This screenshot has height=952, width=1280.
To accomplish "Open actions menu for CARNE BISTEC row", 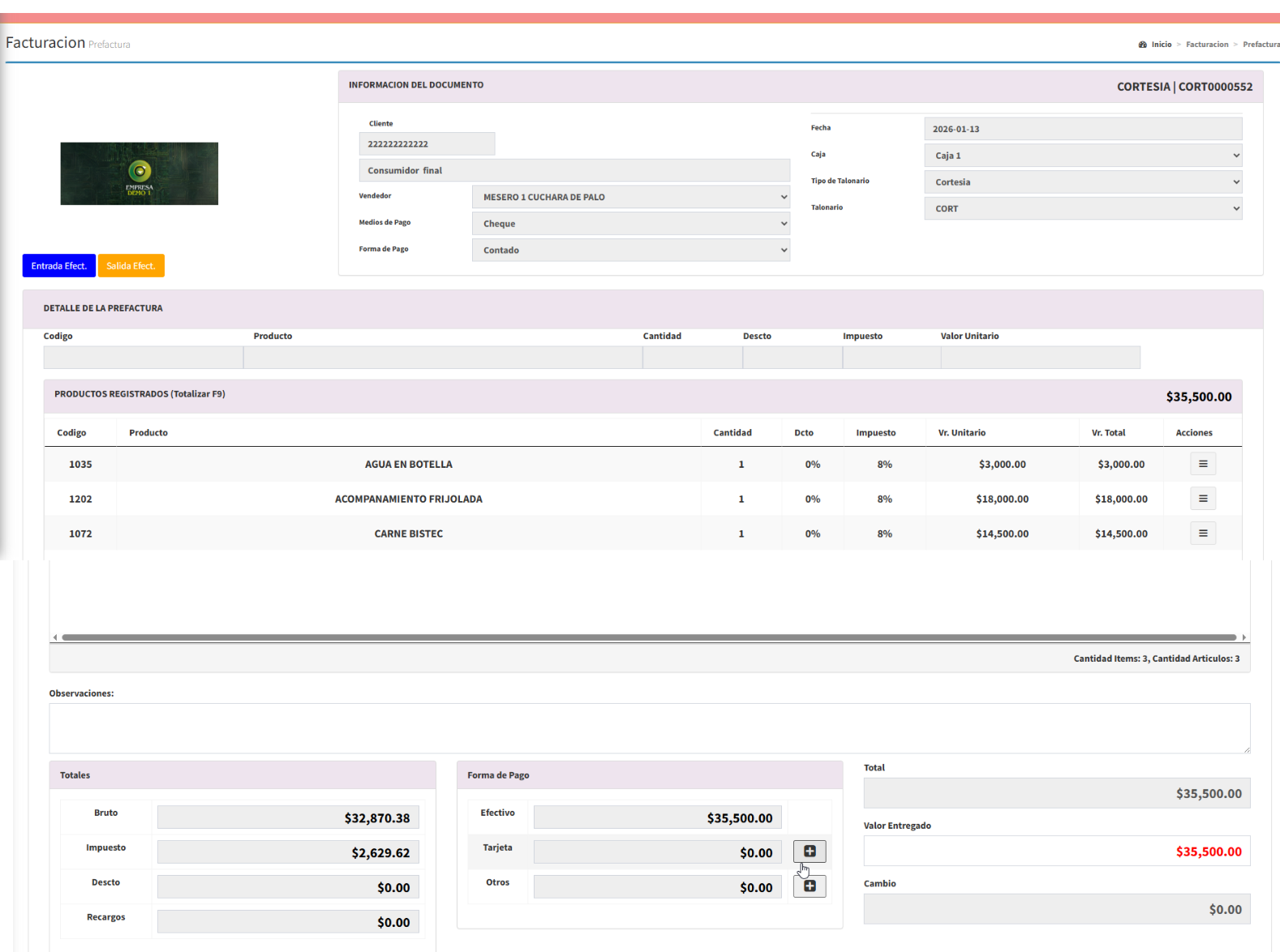I will tap(1203, 534).
